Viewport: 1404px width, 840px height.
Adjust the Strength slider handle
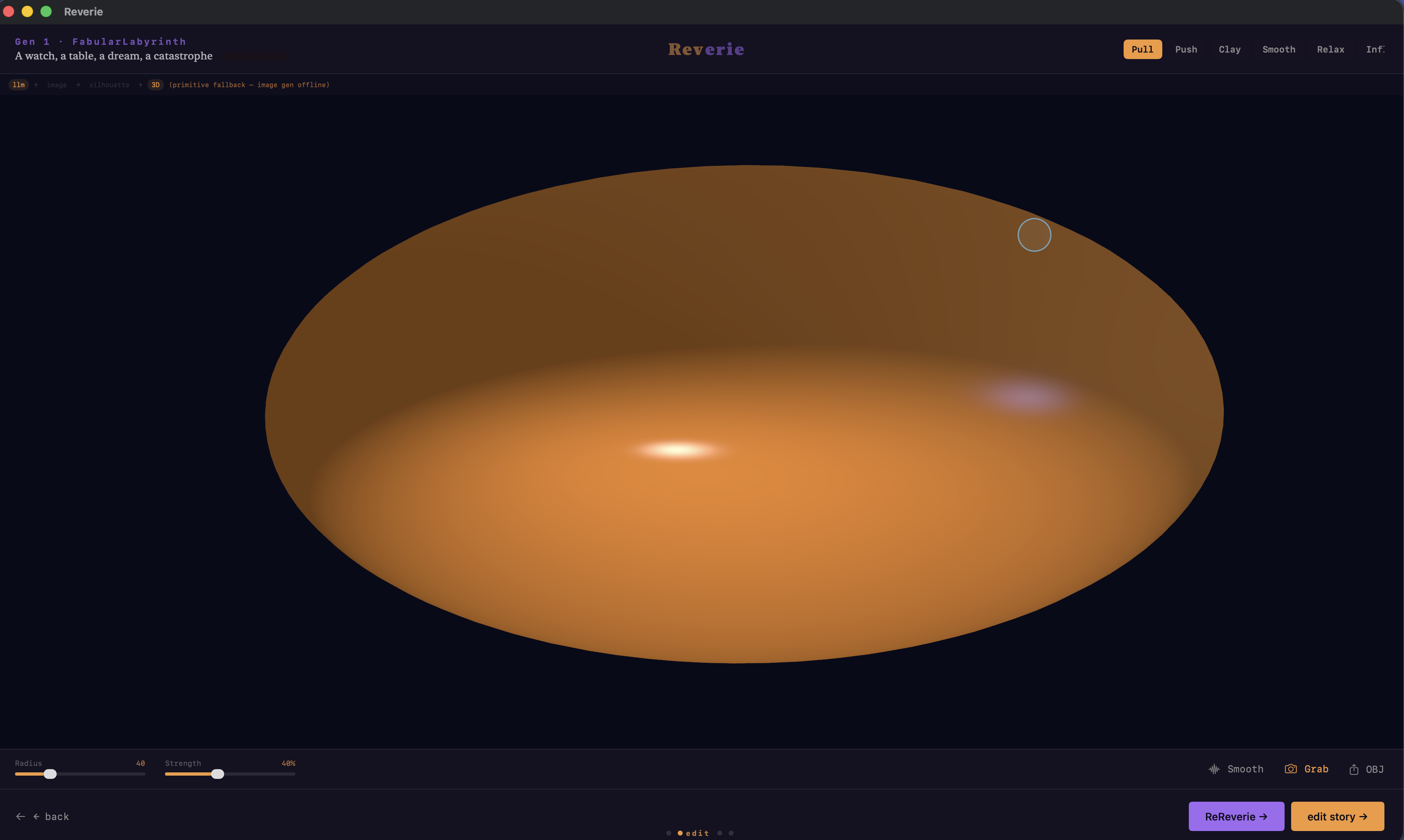[218, 774]
